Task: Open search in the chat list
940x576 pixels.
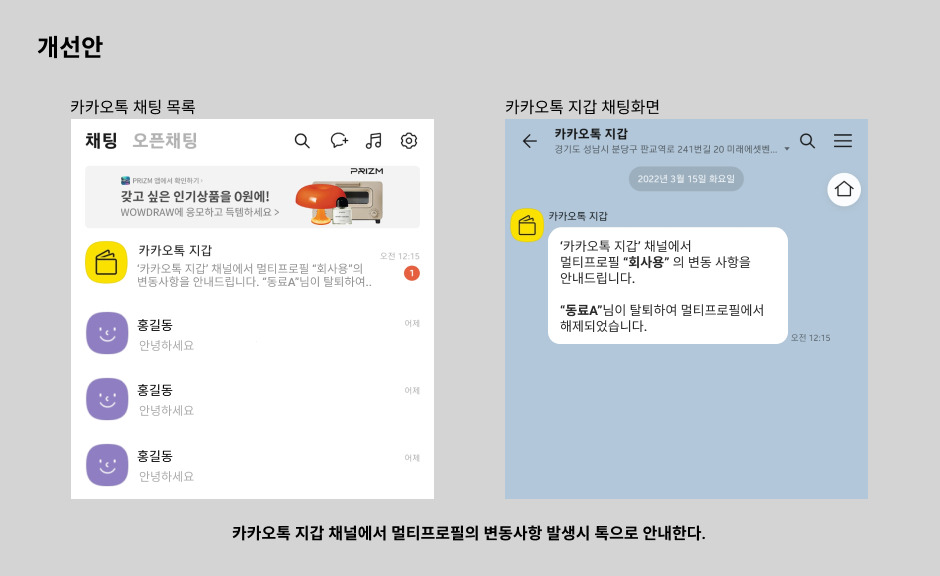Action: (x=302, y=141)
